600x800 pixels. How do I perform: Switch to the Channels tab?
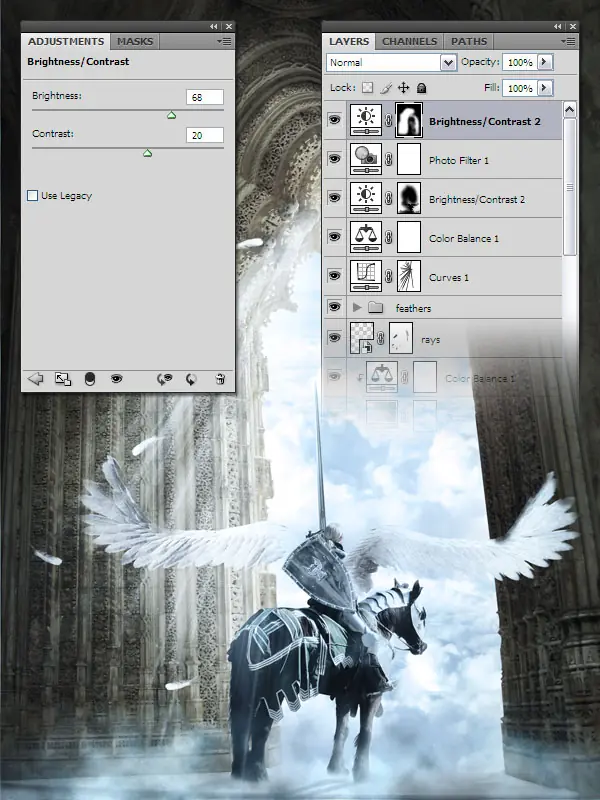coord(409,41)
